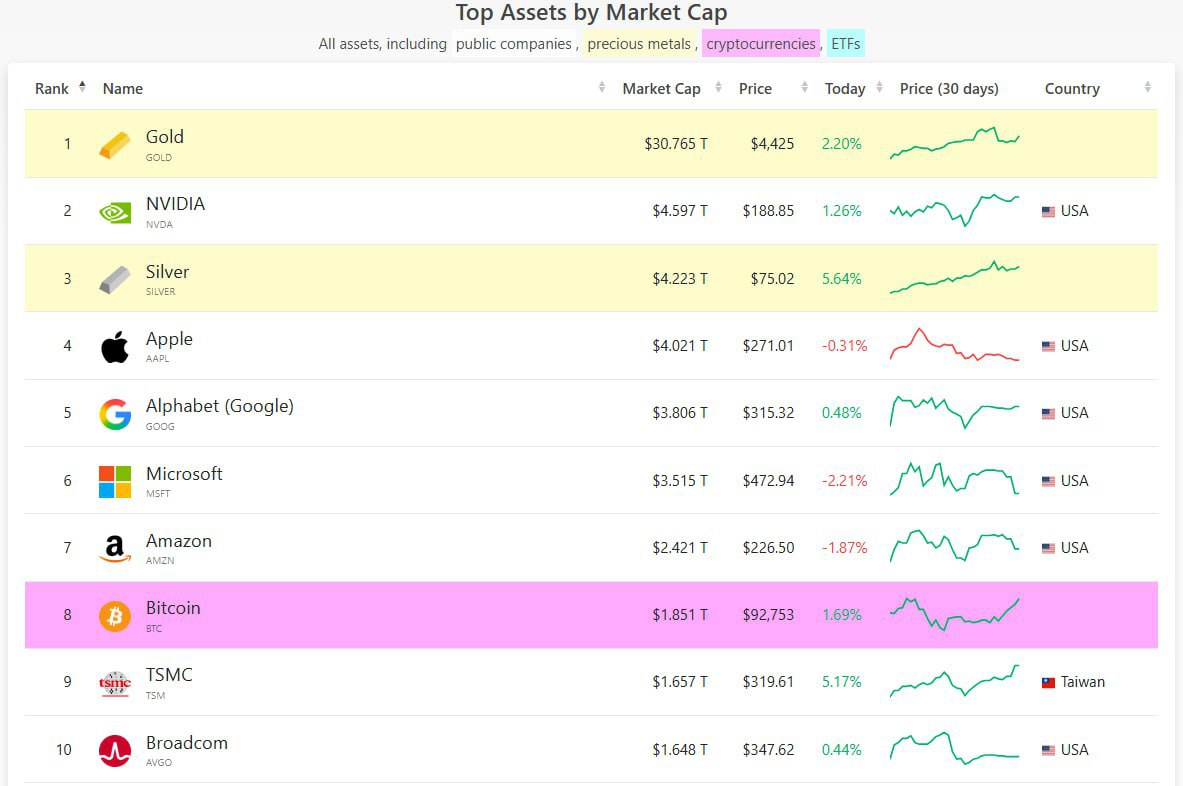Sort table by Country column

point(1072,89)
